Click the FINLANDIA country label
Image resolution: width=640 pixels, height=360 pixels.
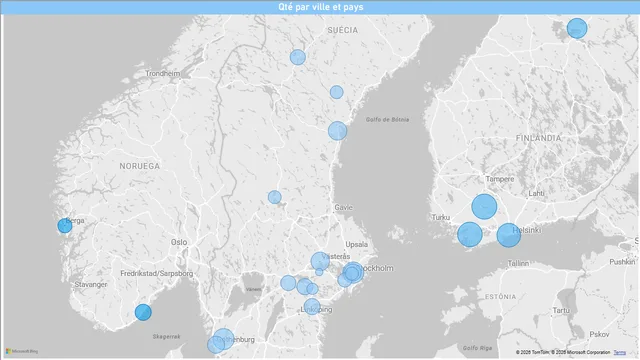(538, 138)
